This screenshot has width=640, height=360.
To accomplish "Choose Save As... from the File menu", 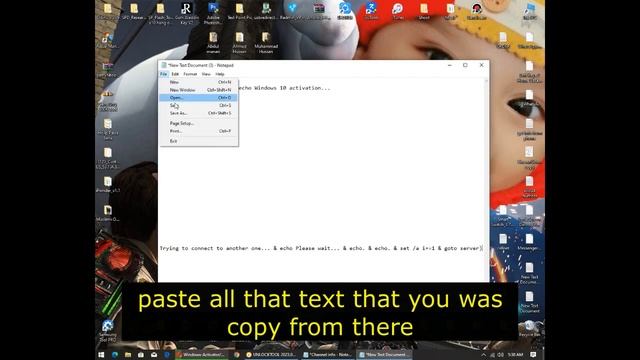I will click(x=198, y=113).
